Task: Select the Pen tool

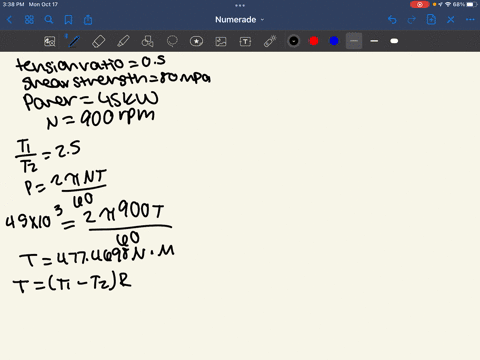Action: point(74,41)
